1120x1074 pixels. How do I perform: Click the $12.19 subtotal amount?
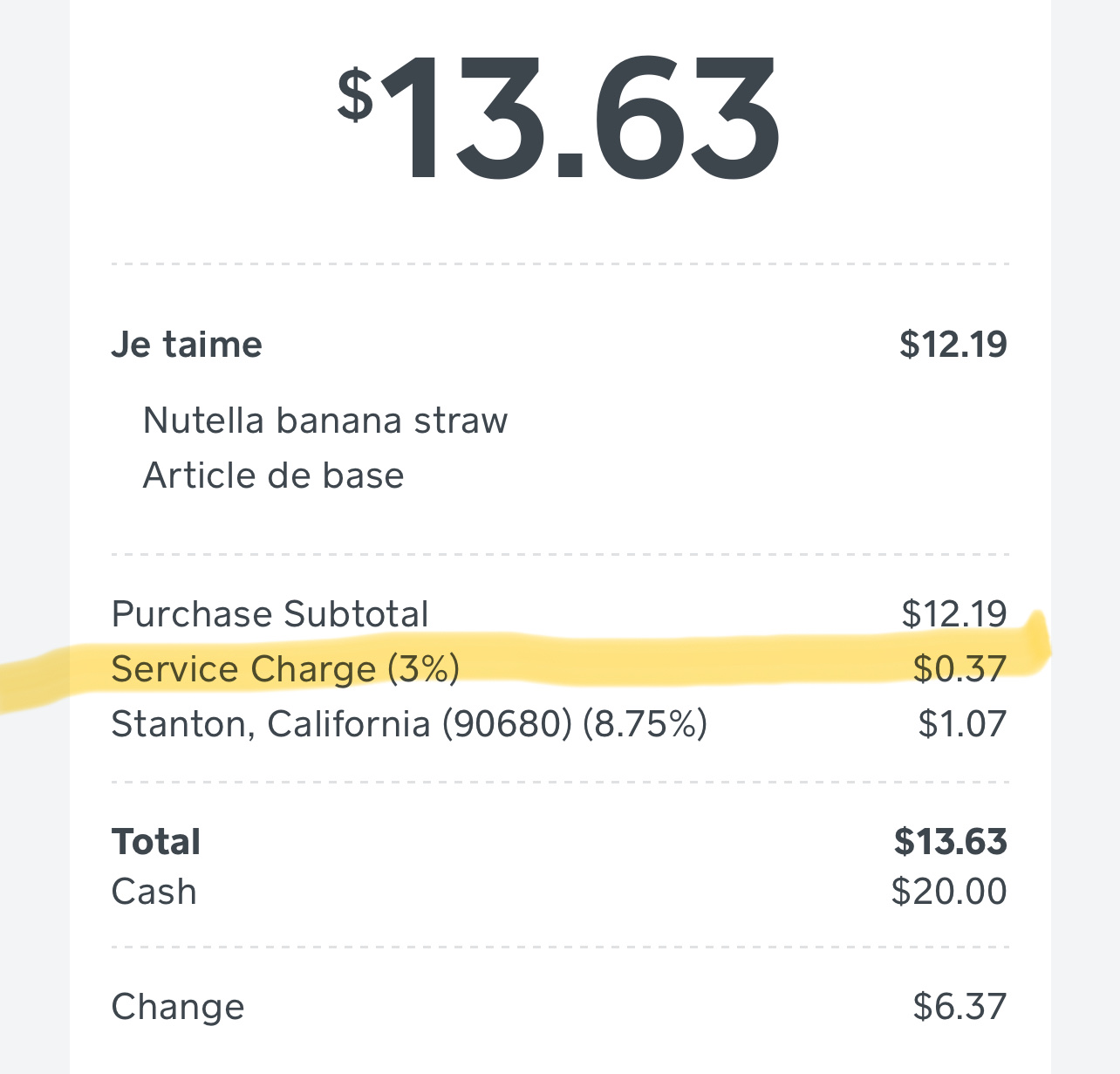click(x=954, y=614)
